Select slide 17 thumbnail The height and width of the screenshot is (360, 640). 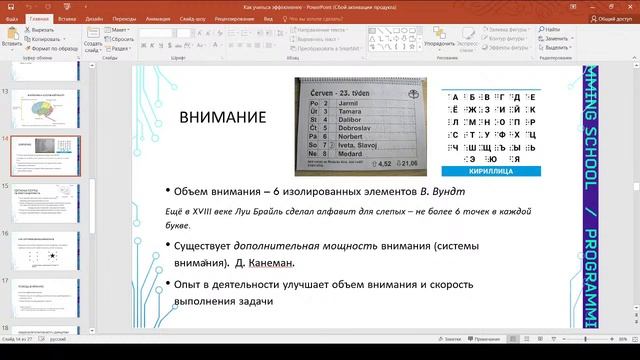(x=46, y=298)
